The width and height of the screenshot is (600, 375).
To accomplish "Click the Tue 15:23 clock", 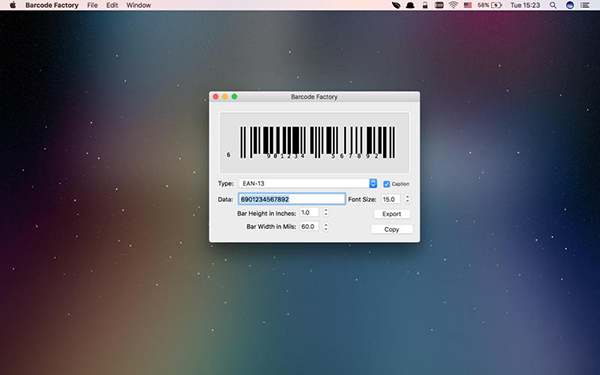I will 525,5.
